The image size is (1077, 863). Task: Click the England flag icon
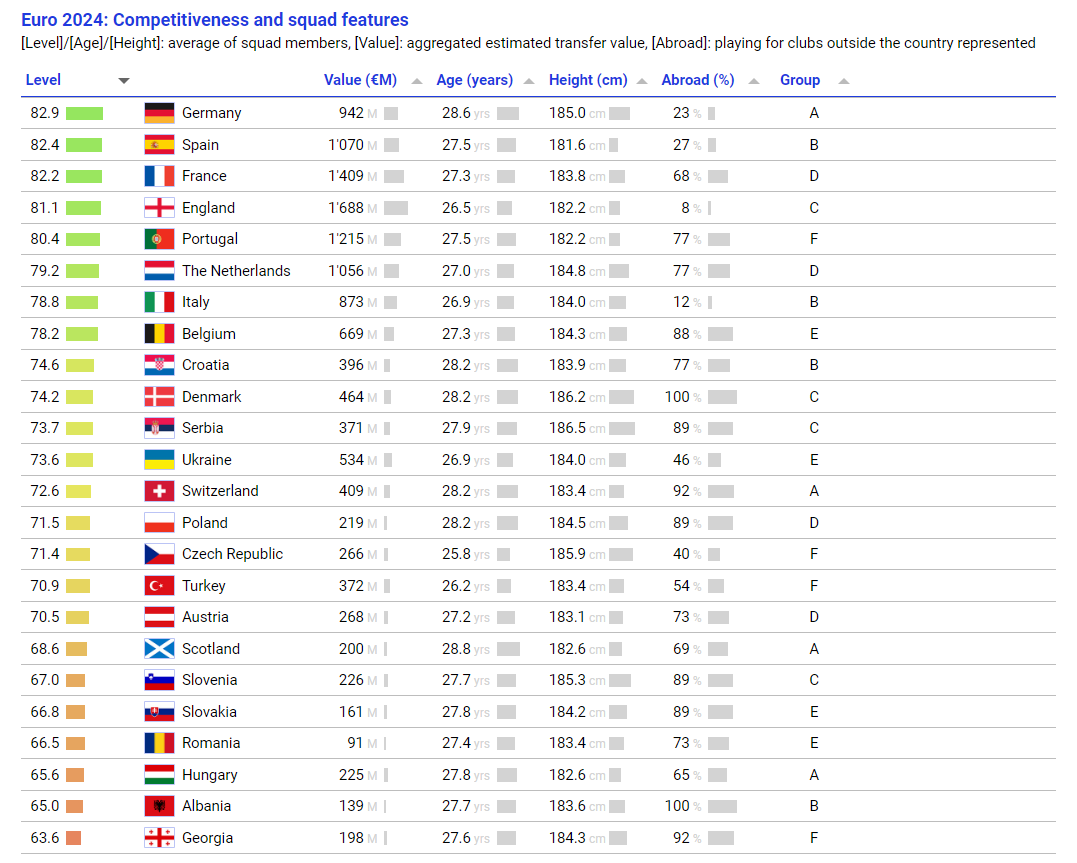coord(159,208)
